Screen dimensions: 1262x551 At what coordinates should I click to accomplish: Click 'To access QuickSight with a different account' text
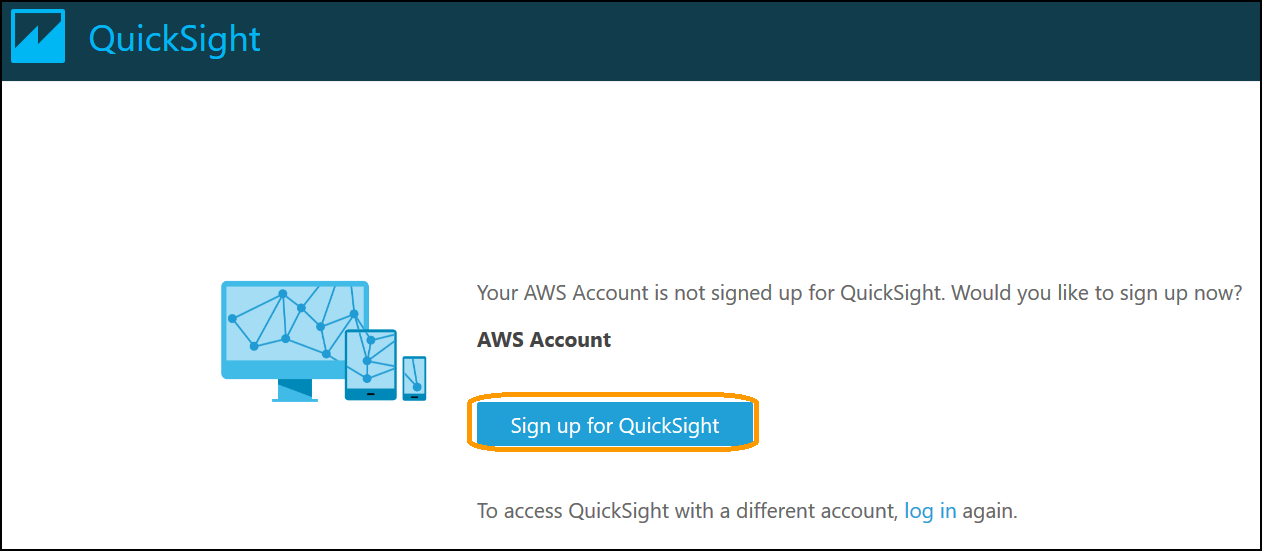(685, 511)
